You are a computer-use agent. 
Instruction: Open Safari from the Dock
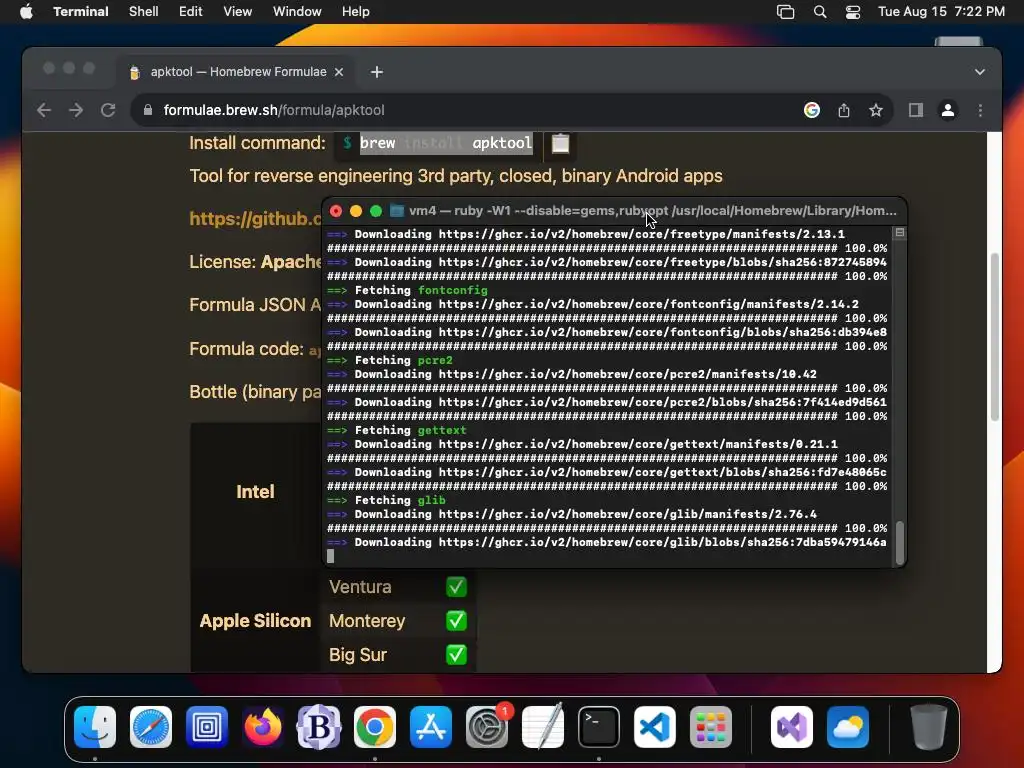pos(151,727)
